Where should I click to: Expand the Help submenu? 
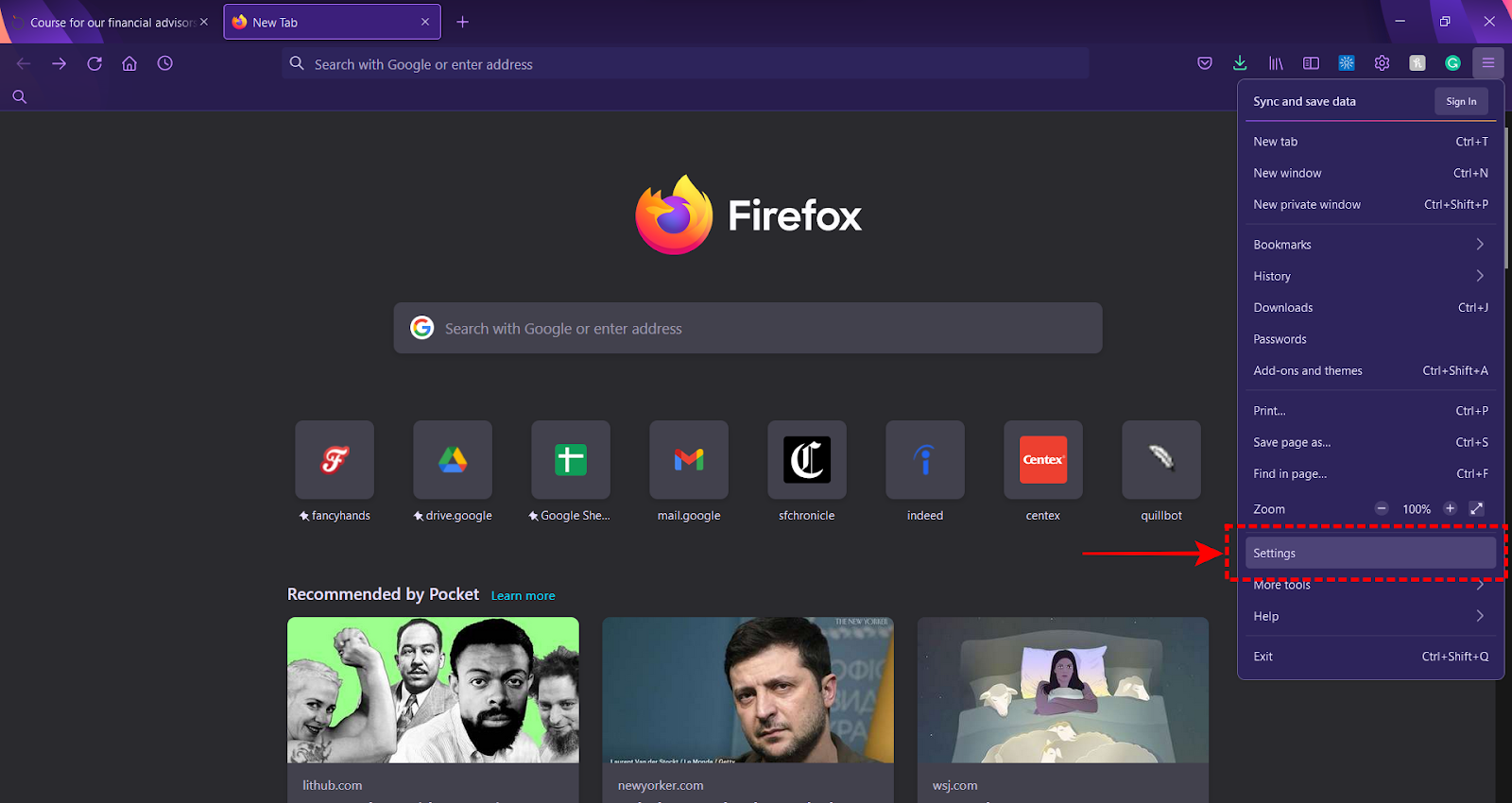(x=1370, y=616)
